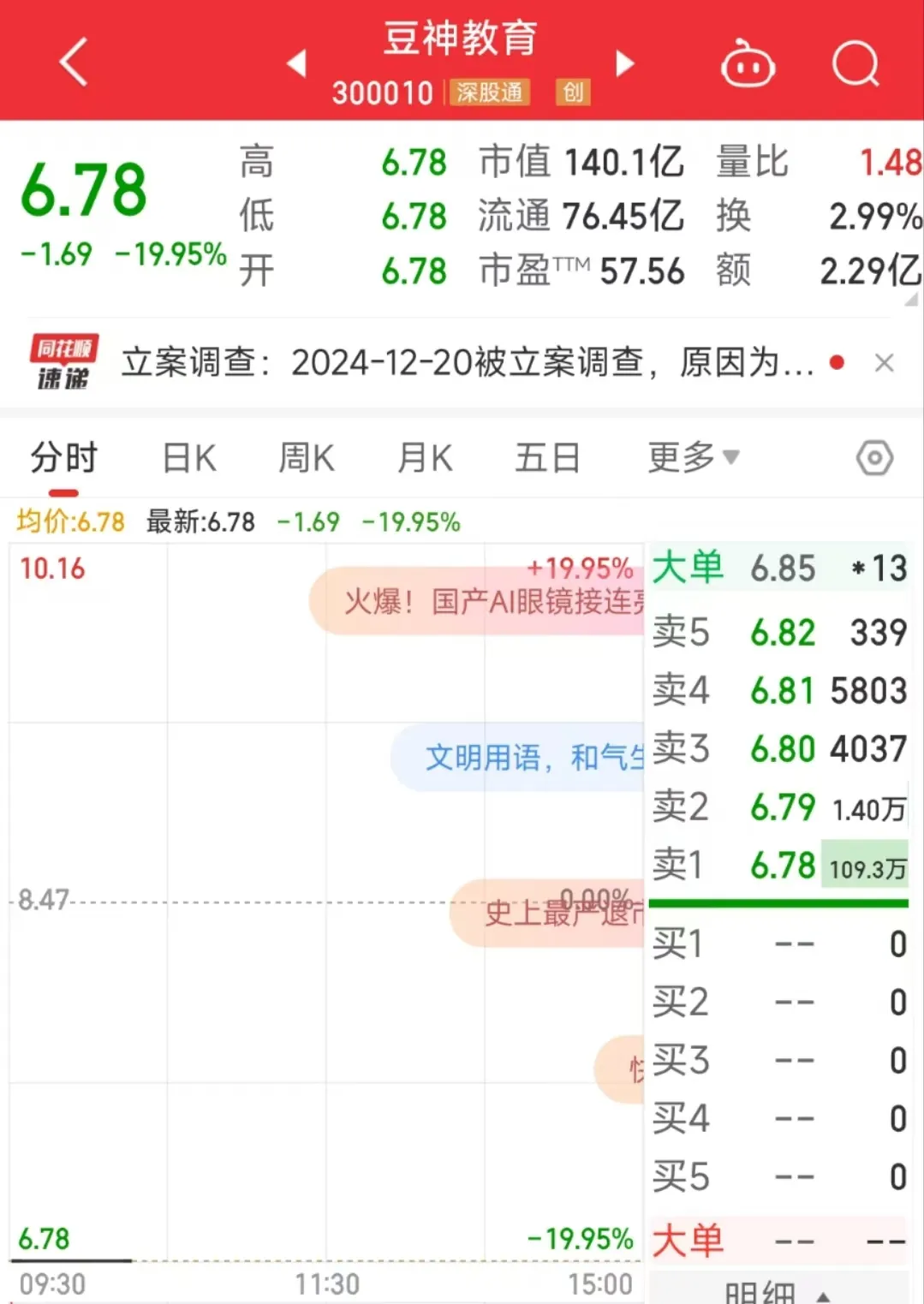Select the 卖5 order row
Screen dimensions: 924x1304
(779, 633)
